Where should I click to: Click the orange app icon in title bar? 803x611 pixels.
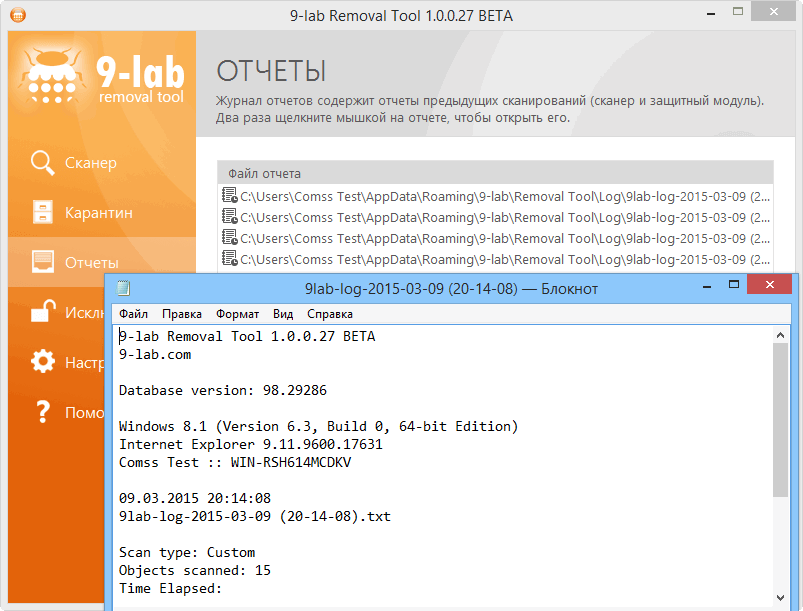pos(18,15)
